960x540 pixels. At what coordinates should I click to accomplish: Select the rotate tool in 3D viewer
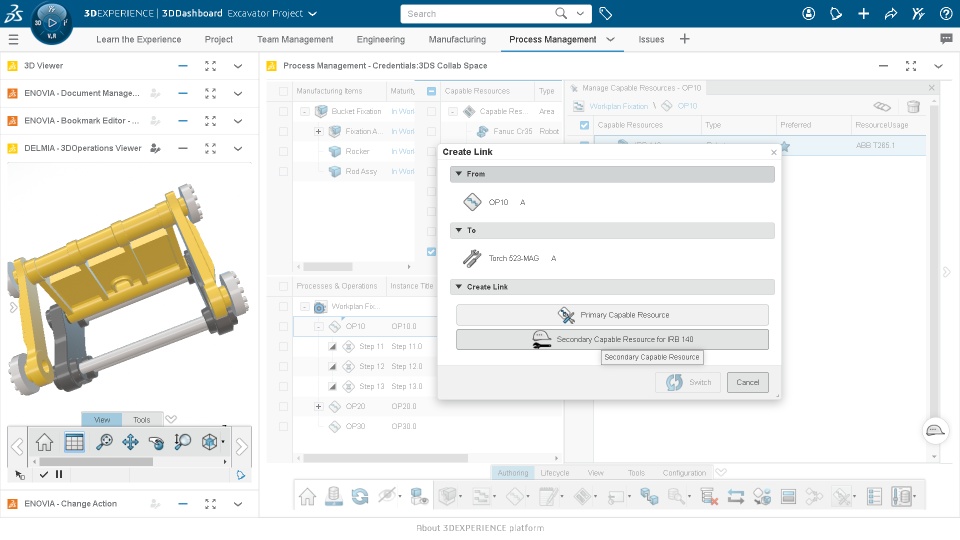[x=157, y=442]
